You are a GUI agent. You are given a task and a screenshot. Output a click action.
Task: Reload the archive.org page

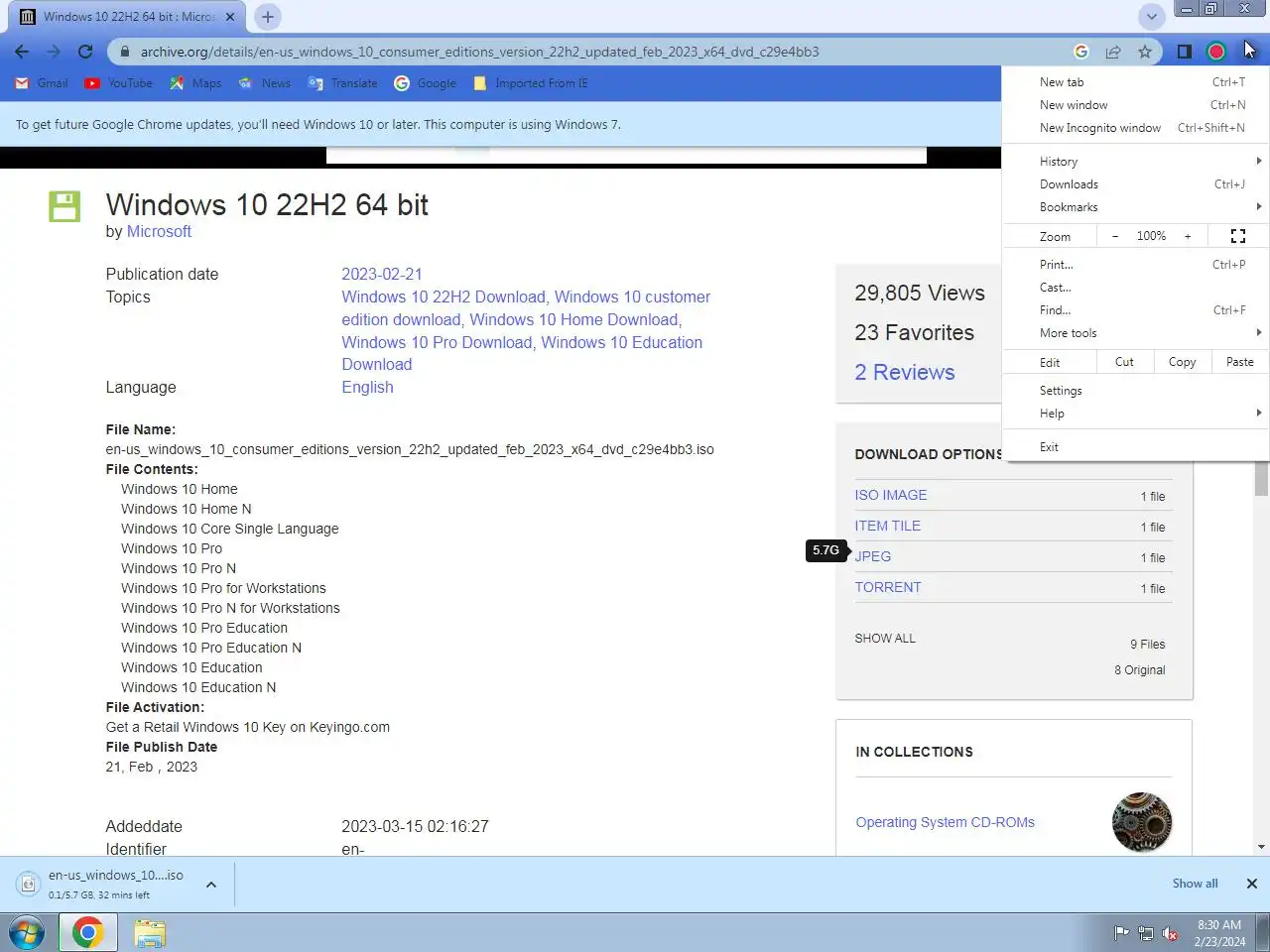pos(85,52)
